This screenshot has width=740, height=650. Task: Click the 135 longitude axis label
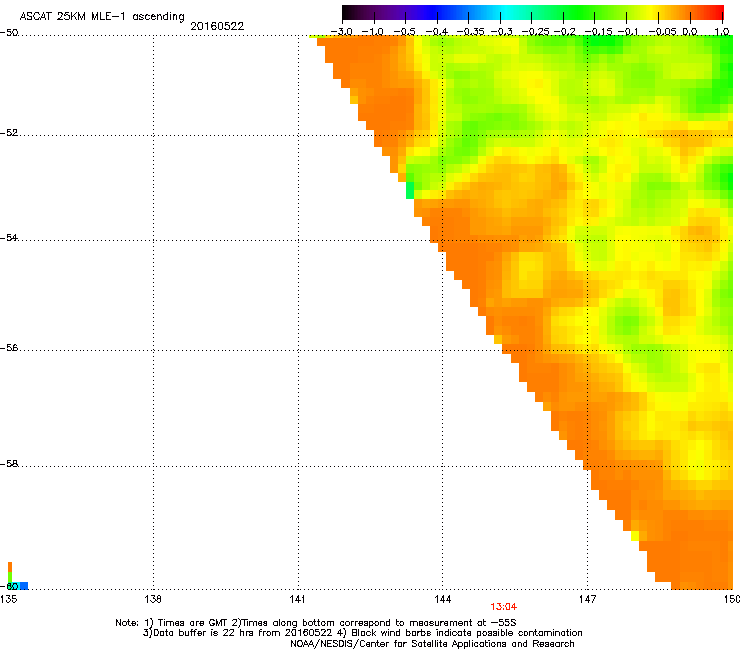pyautogui.click(x=8, y=599)
